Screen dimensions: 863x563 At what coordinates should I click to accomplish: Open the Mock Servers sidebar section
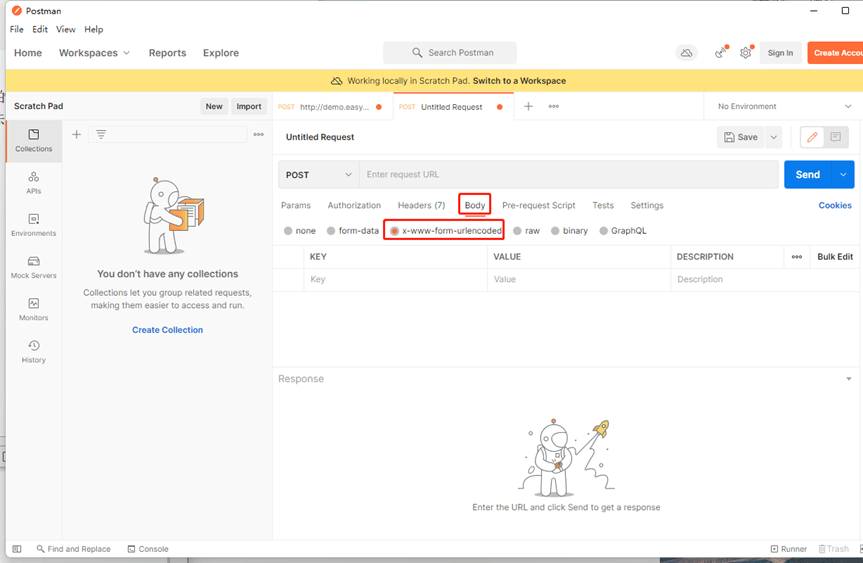(x=34, y=267)
